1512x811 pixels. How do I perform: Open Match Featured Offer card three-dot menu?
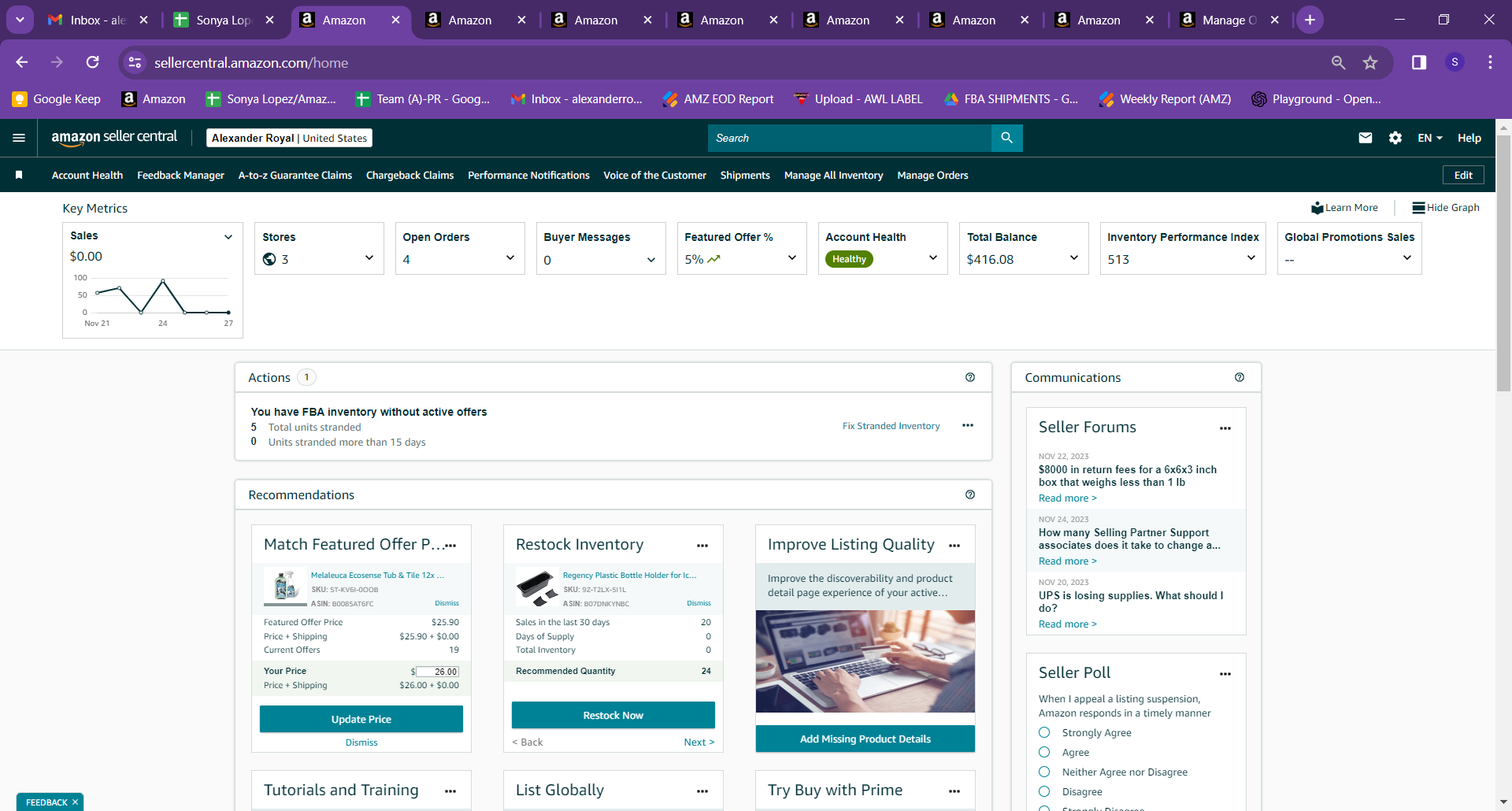pos(450,546)
